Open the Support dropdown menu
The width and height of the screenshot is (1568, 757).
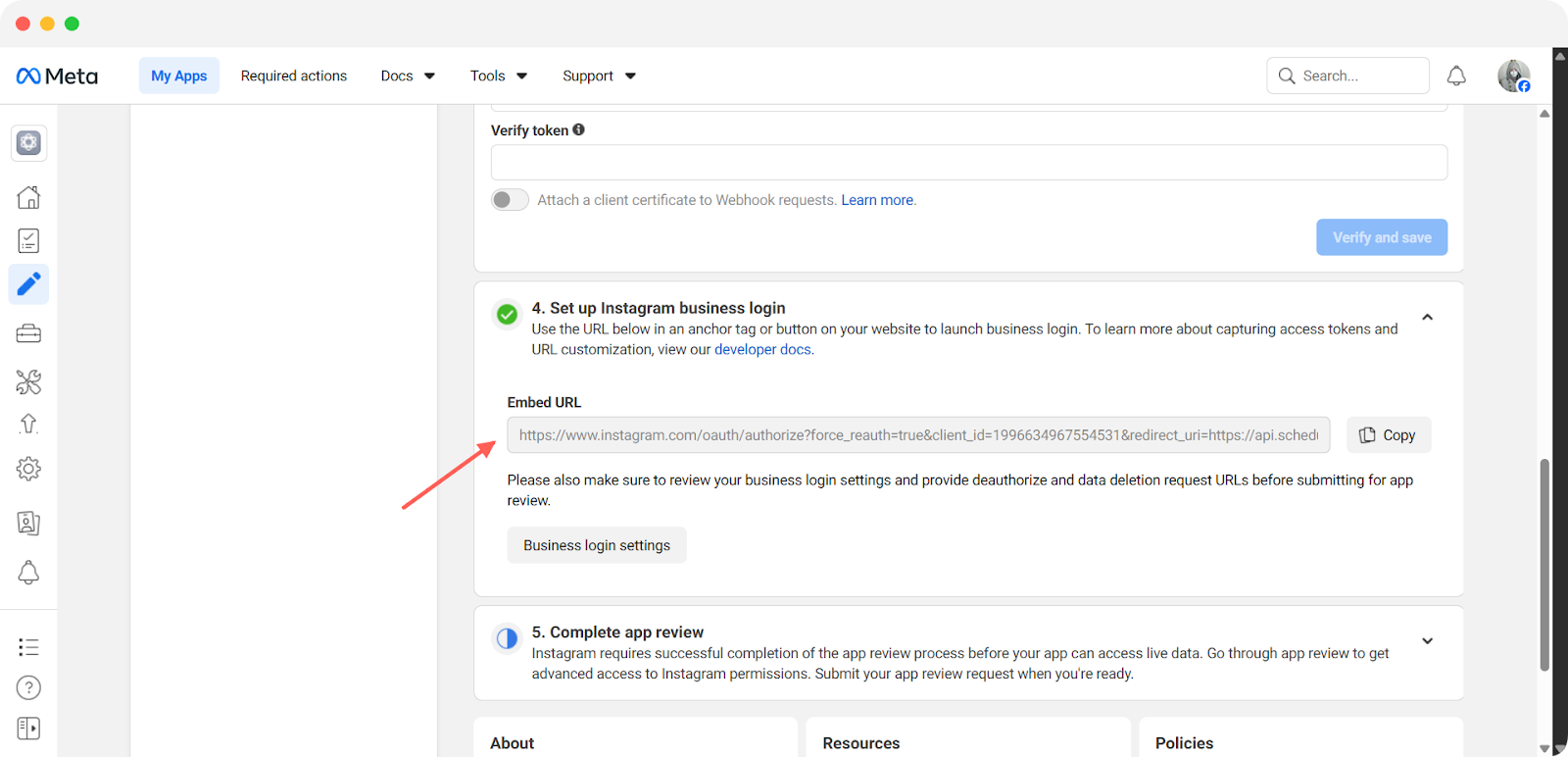coord(599,76)
